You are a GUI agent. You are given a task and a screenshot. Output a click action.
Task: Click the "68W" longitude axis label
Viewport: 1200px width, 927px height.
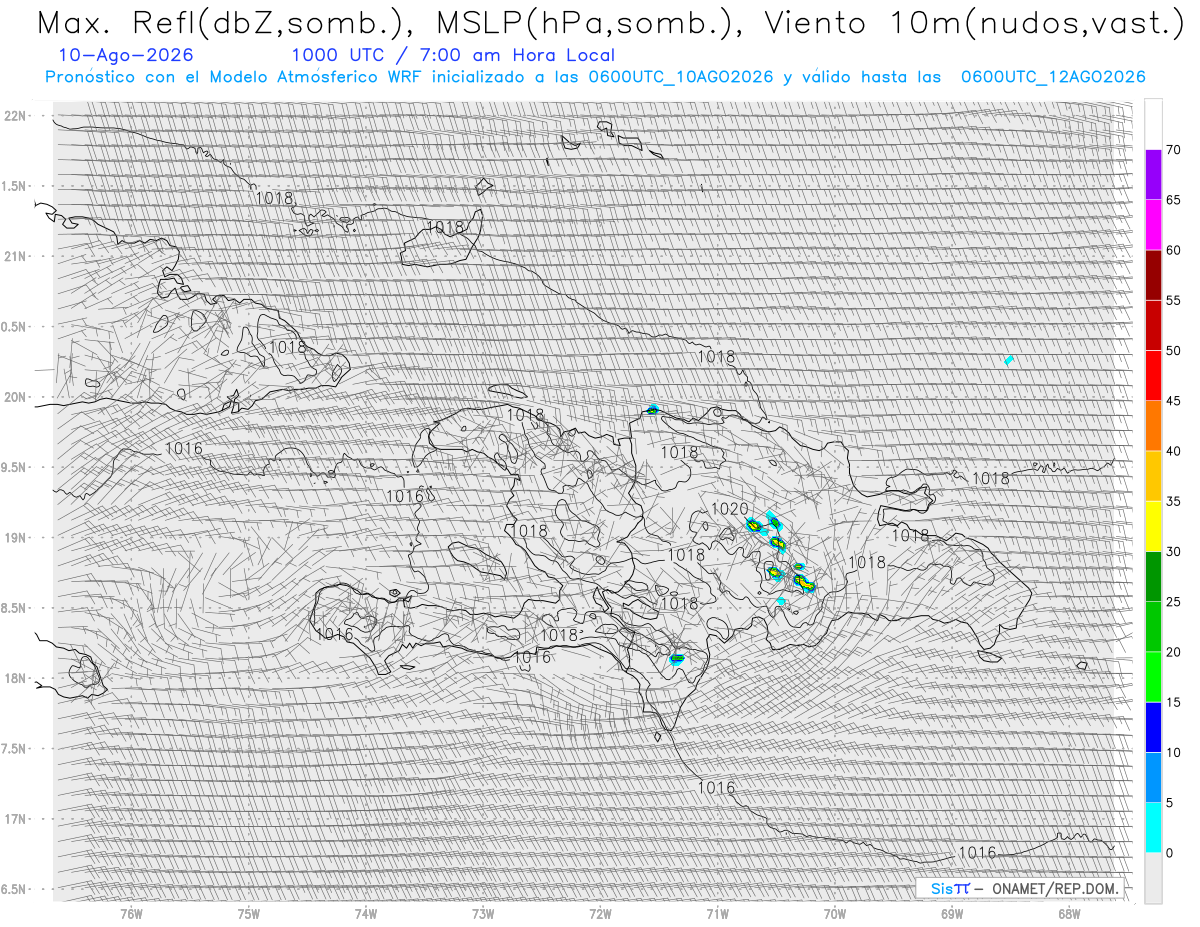[1069, 914]
